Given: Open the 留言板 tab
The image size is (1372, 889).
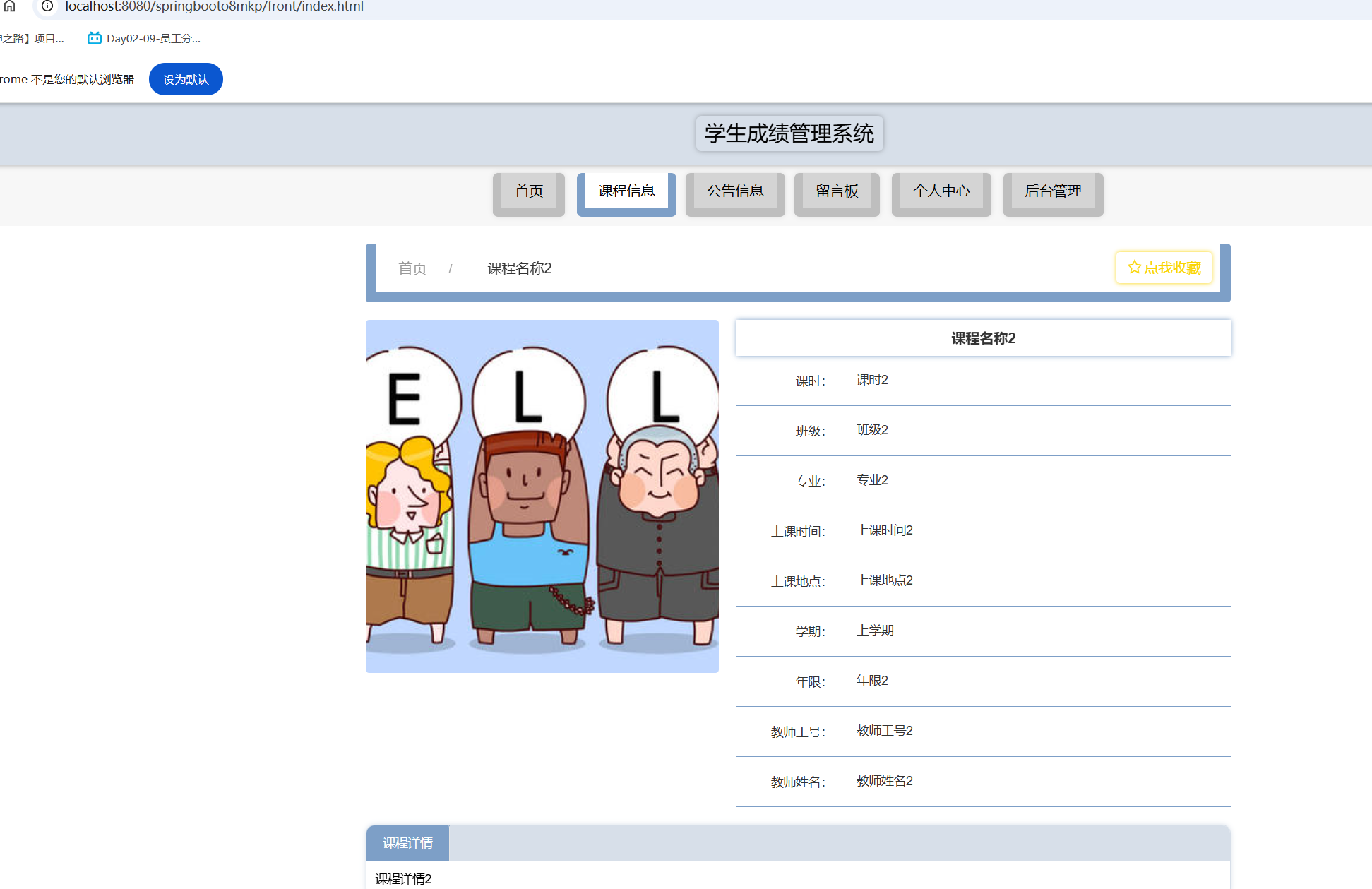Looking at the screenshot, I should [837, 191].
